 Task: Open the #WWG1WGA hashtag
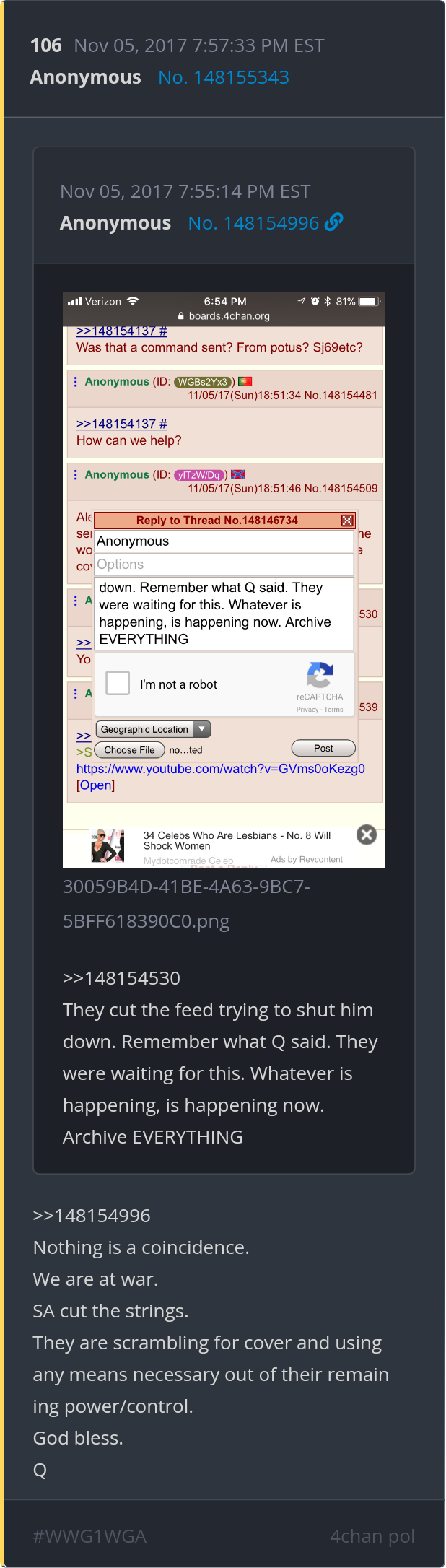89,1536
